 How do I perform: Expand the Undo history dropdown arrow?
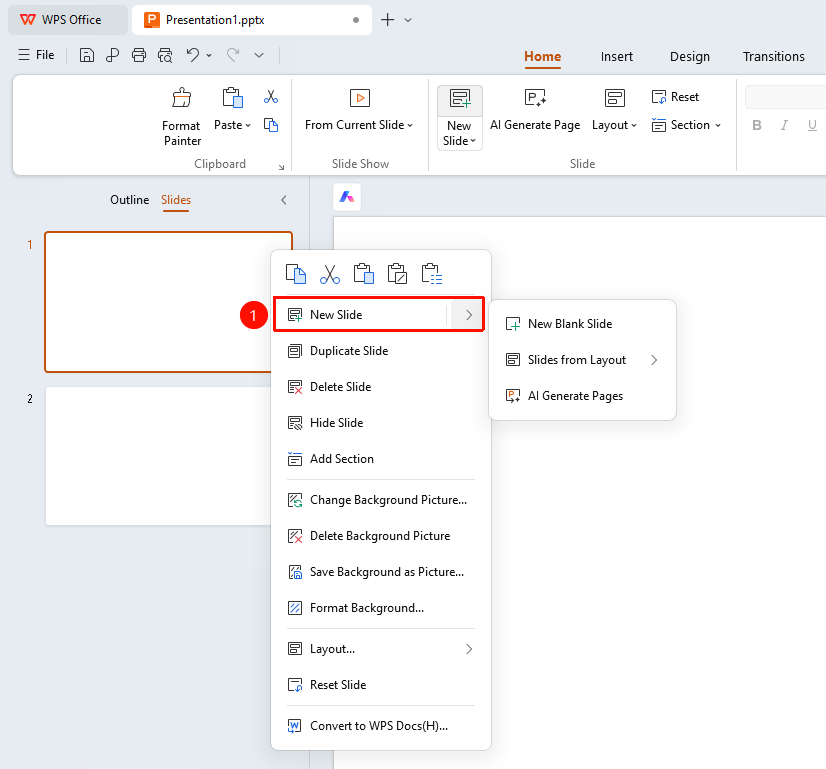pyautogui.click(x=209, y=55)
